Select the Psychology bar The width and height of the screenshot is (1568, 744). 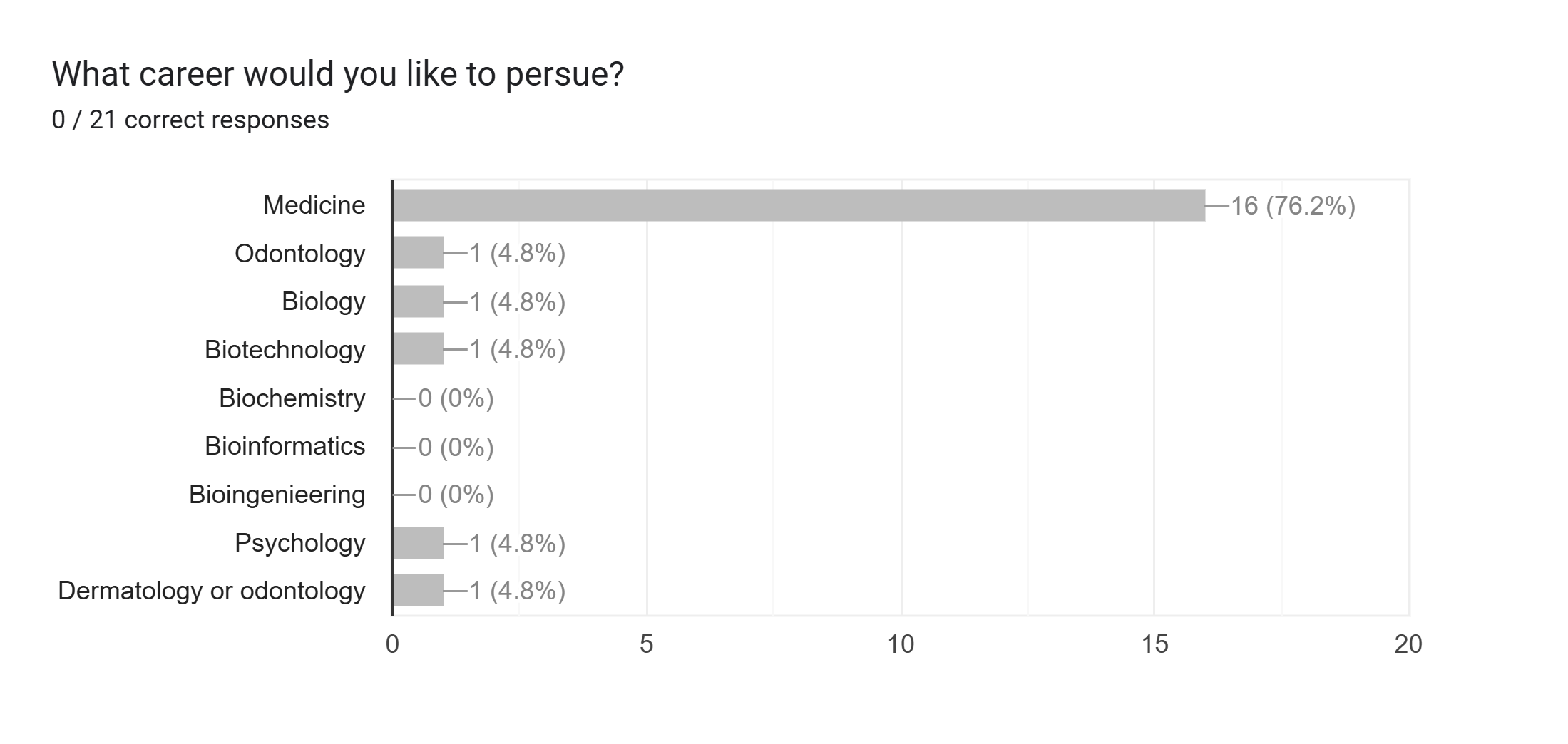[x=418, y=543]
